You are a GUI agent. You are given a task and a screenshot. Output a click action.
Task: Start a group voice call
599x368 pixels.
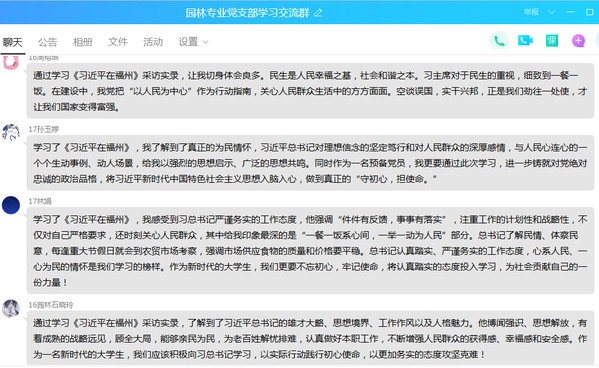[499, 41]
